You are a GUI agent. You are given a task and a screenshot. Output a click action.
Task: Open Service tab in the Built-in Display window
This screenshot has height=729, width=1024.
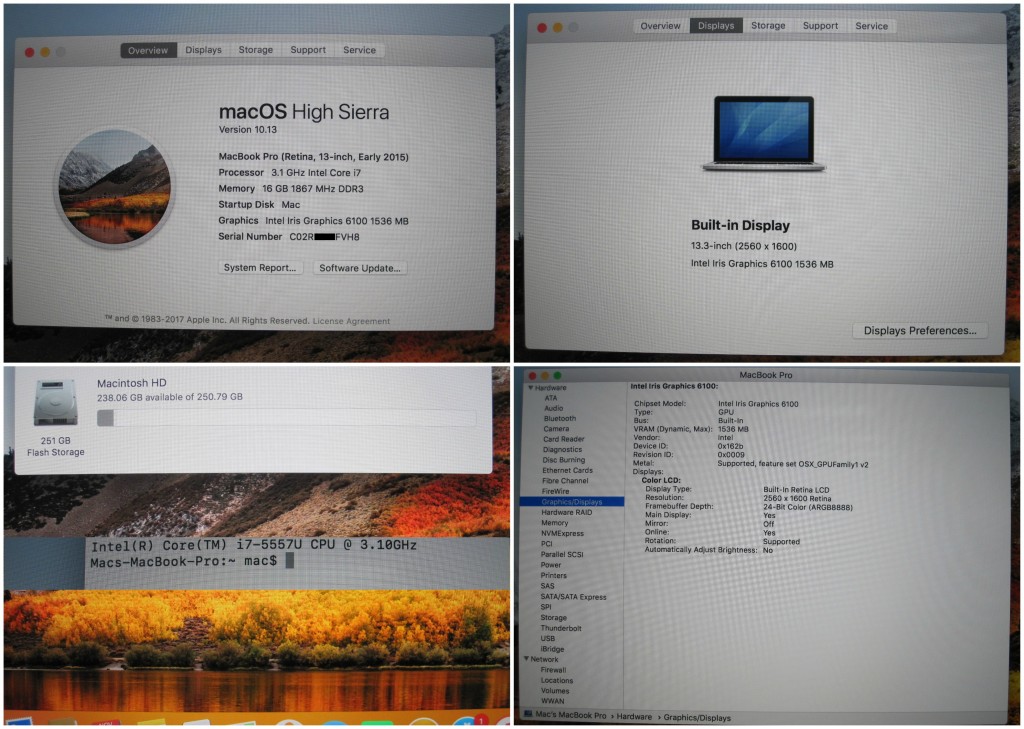pyautogui.click(x=872, y=26)
